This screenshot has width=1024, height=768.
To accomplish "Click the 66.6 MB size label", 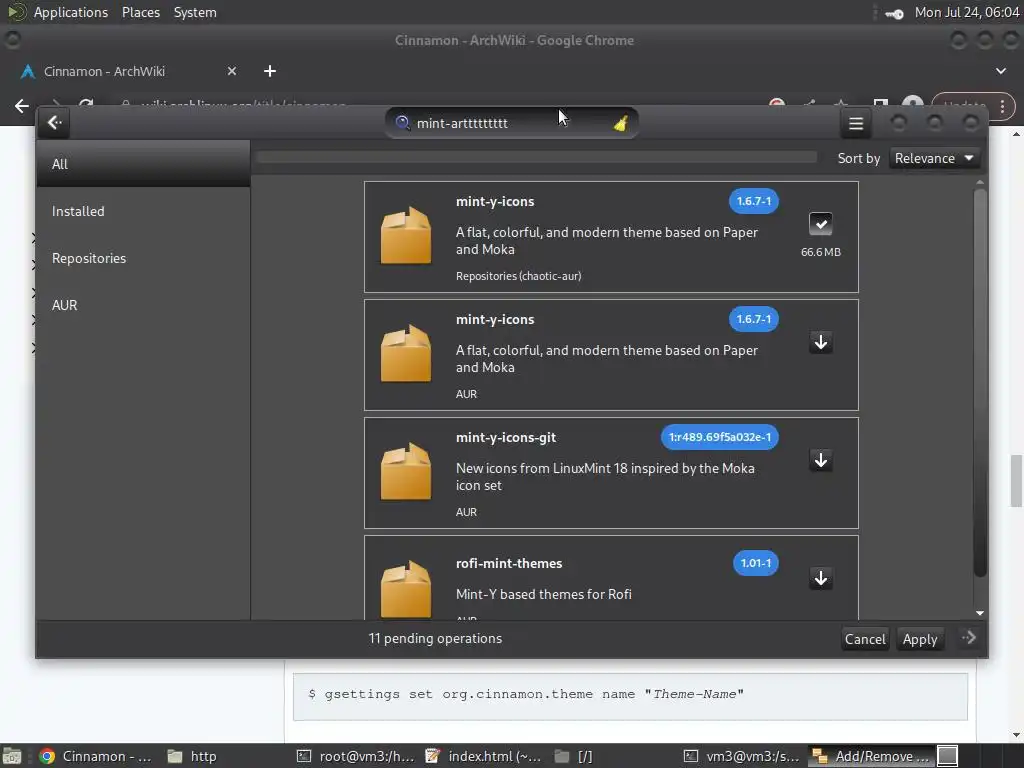I will pyautogui.click(x=821, y=252).
